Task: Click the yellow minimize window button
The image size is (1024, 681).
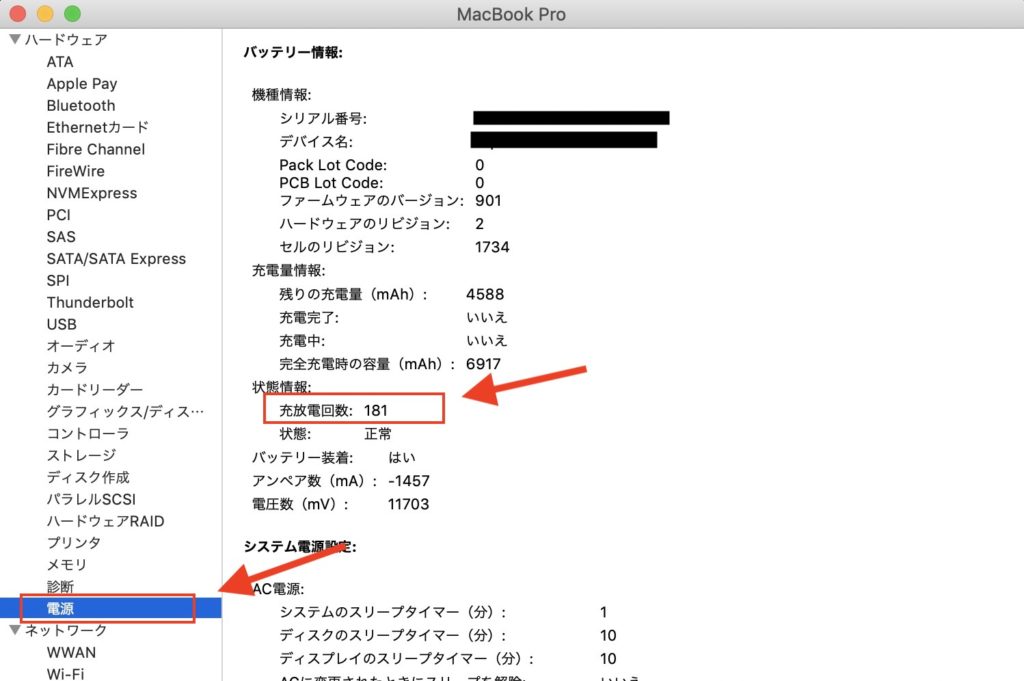Action: click(x=45, y=14)
